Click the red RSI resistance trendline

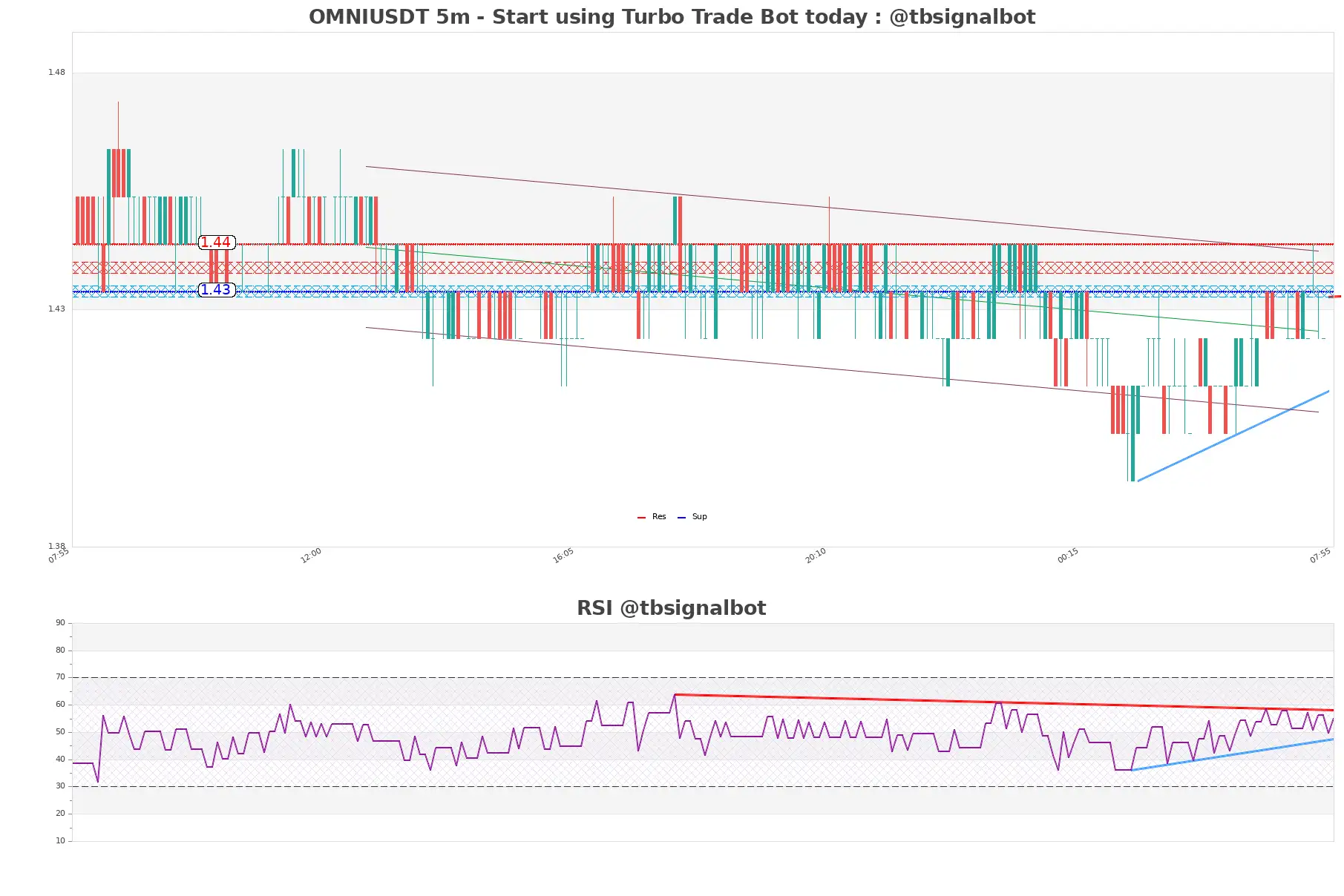click(x=1004, y=702)
